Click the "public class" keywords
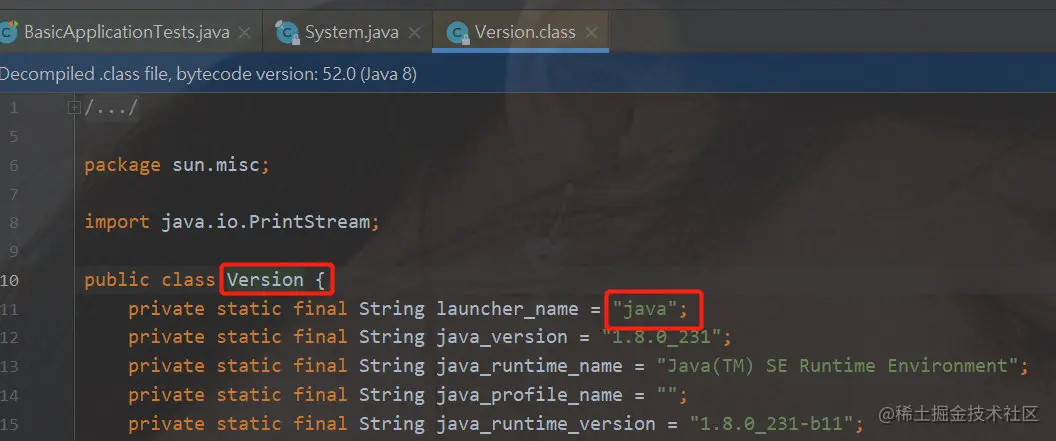Image resolution: width=1056 pixels, height=441 pixels. click(x=150, y=280)
